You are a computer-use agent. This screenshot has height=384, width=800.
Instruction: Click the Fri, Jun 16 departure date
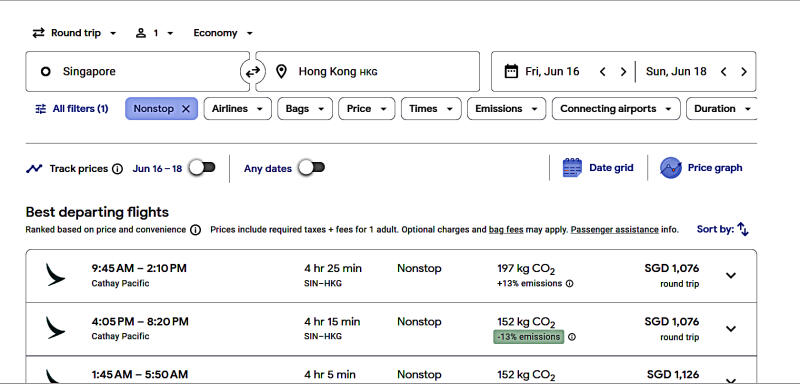pyautogui.click(x=552, y=71)
